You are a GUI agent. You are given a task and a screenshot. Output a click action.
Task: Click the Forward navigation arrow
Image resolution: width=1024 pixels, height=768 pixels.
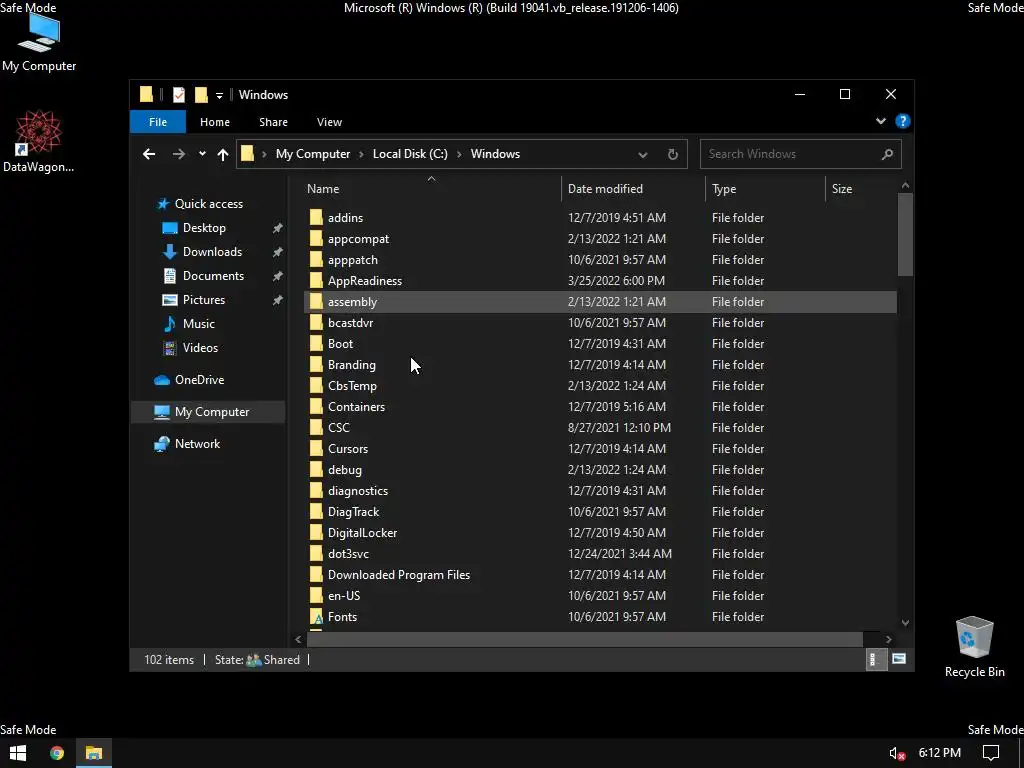click(x=178, y=154)
